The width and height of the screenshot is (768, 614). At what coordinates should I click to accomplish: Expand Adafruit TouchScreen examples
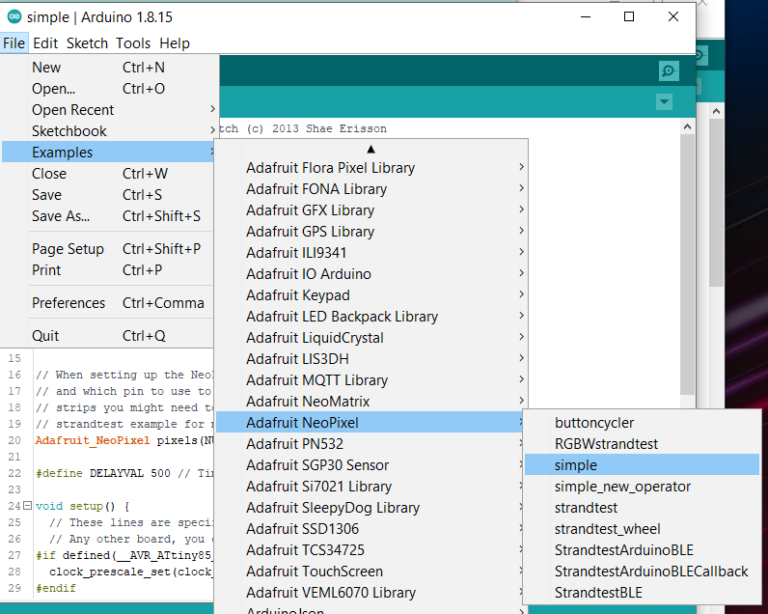[x=371, y=571]
